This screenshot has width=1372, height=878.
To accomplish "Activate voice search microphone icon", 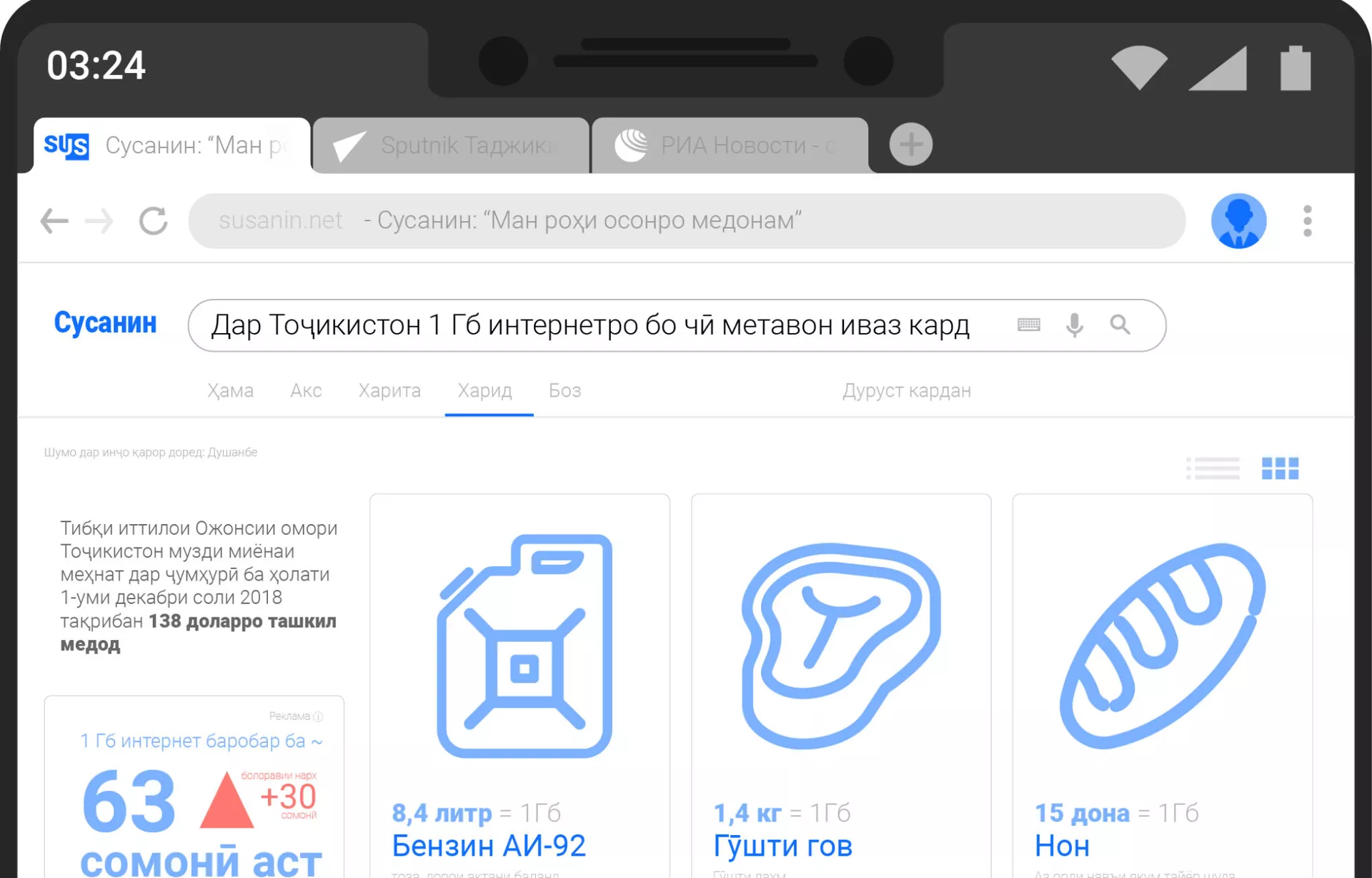I will coord(1074,325).
